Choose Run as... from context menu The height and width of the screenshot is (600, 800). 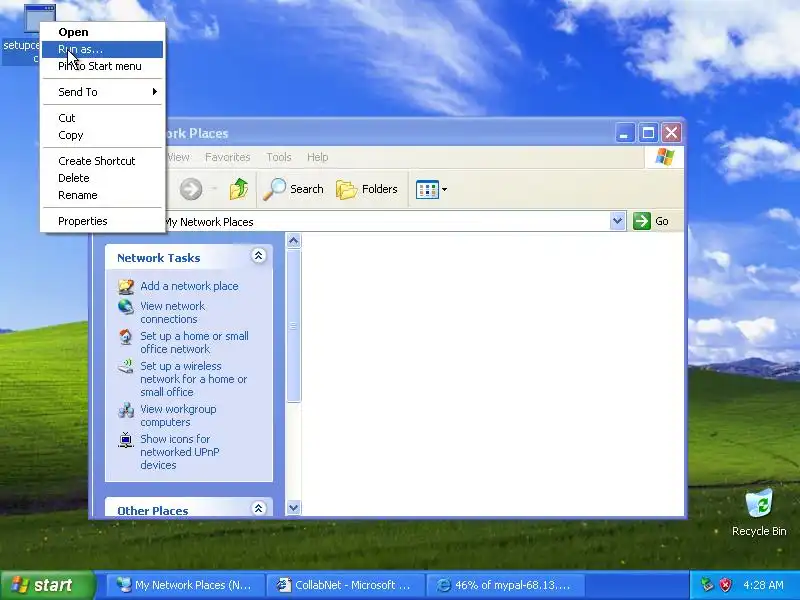point(102,49)
